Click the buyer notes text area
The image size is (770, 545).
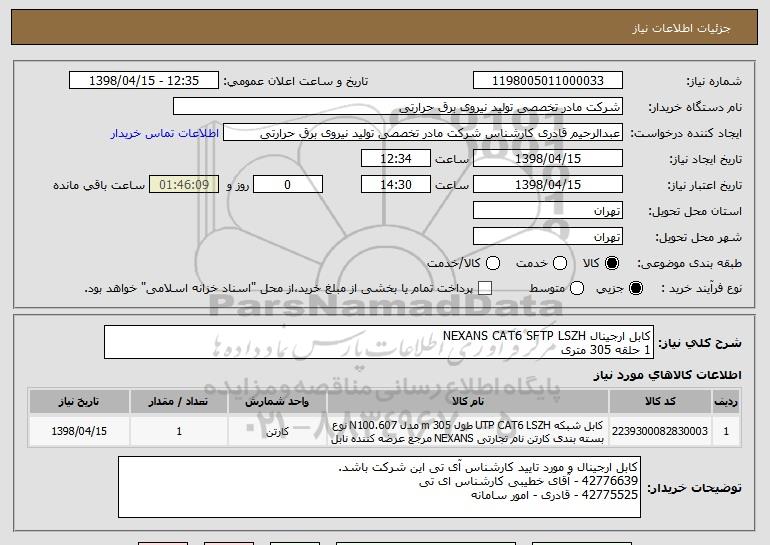(380, 487)
